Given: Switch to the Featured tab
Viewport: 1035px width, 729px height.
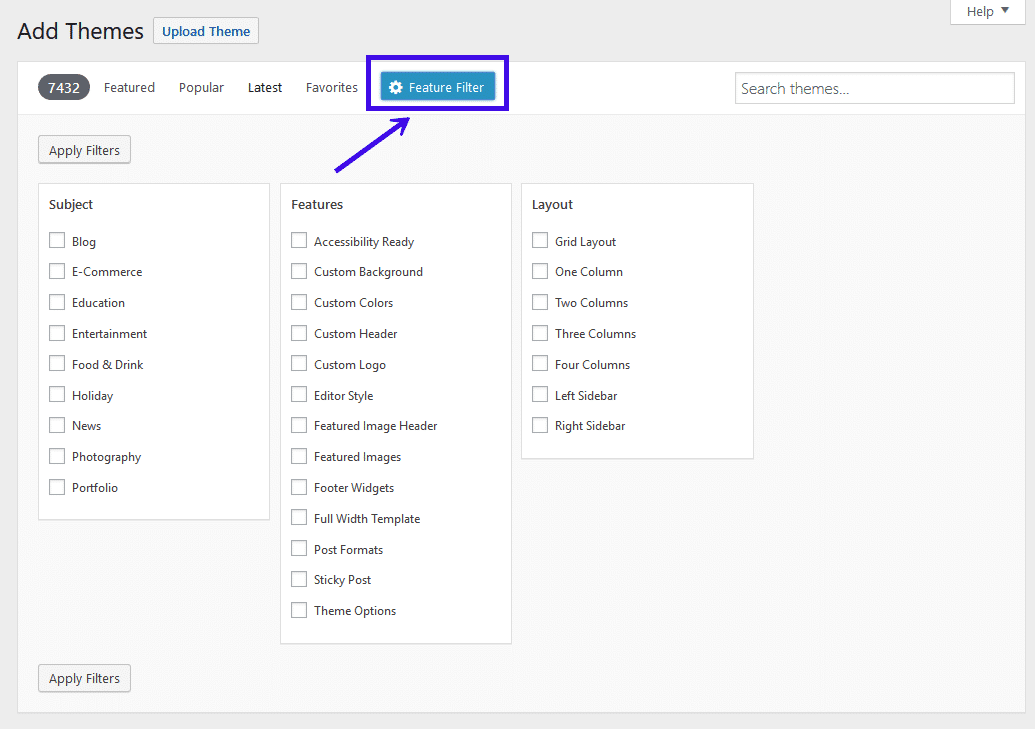Looking at the screenshot, I should [129, 87].
